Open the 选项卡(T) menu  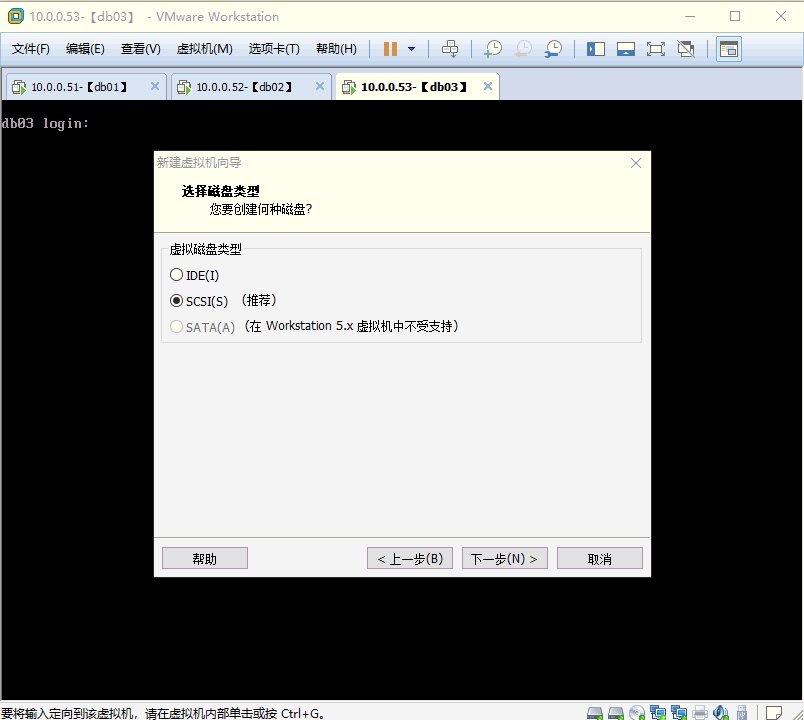[274, 49]
